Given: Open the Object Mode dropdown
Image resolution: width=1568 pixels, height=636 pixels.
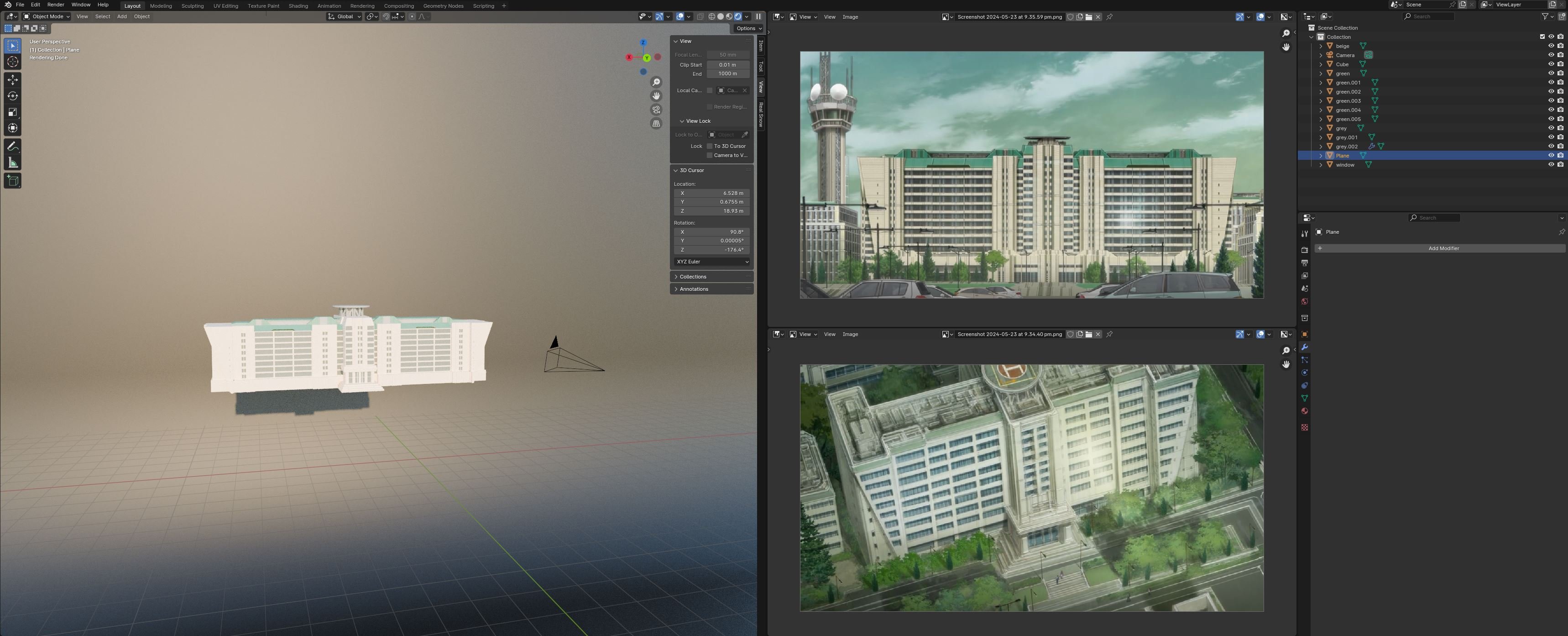Looking at the screenshot, I should click(46, 16).
